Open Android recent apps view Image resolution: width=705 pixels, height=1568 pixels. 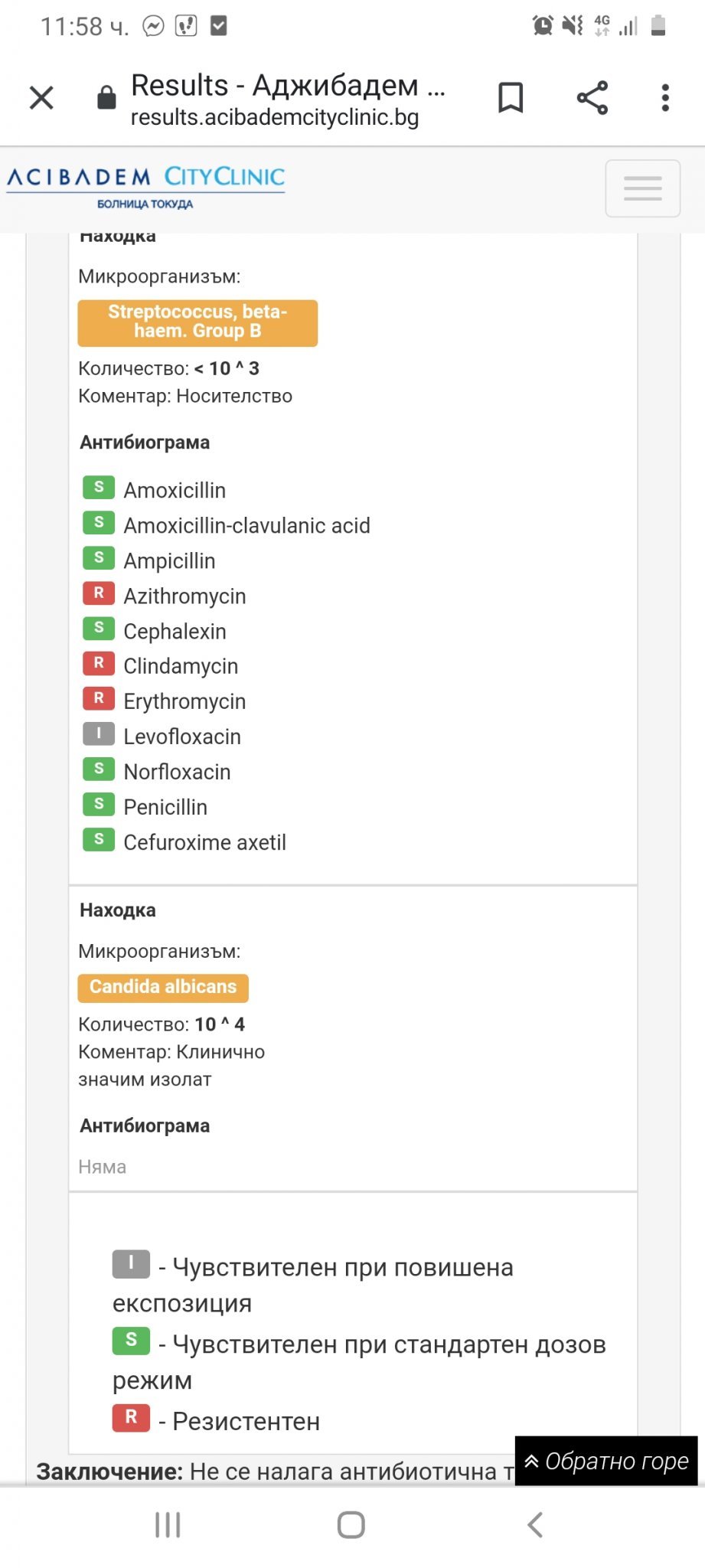[168, 1524]
